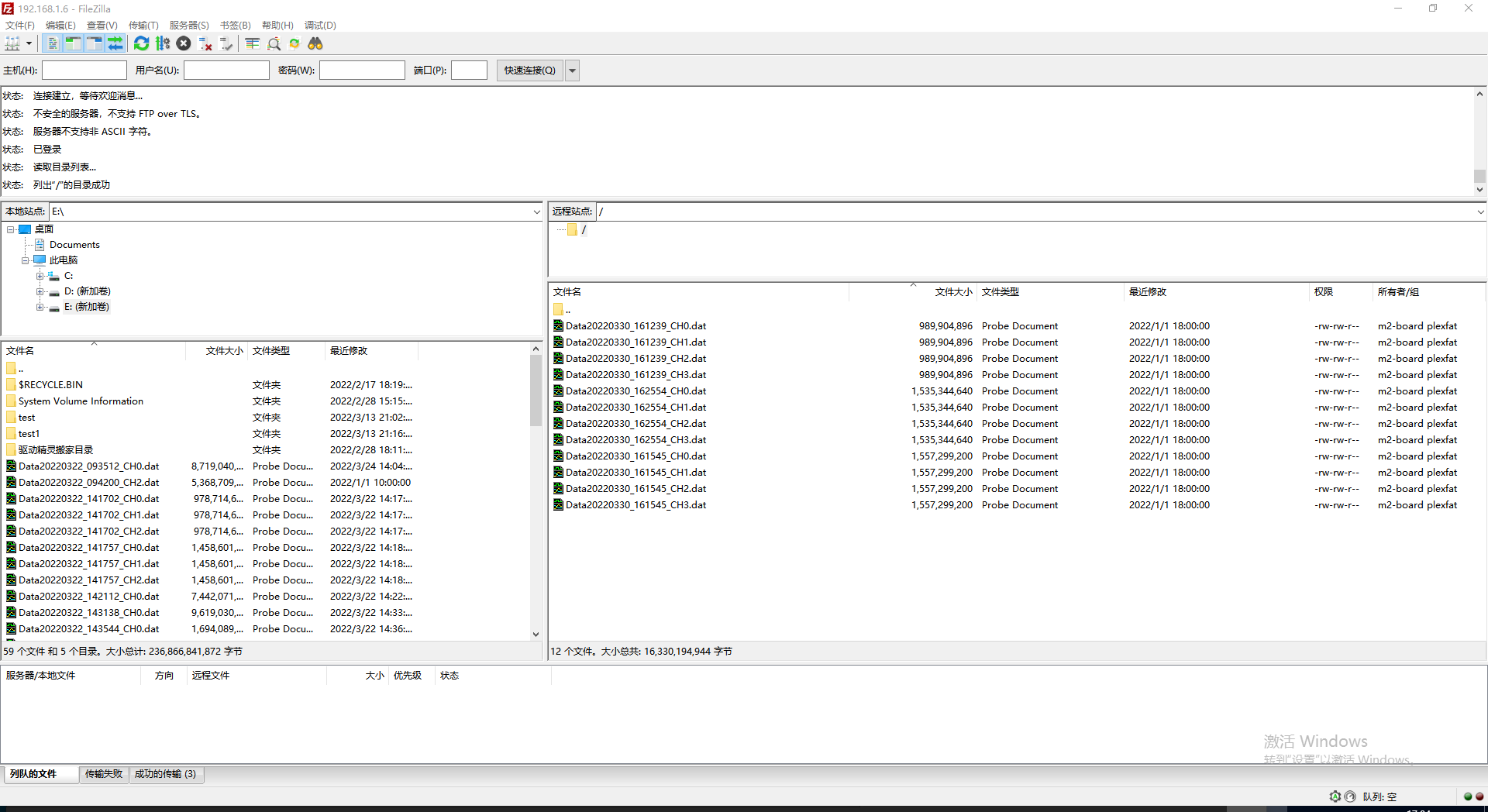Viewport: 1488px width, 812px height.
Task: Click process queue toolbar icon
Action: tap(163, 44)
